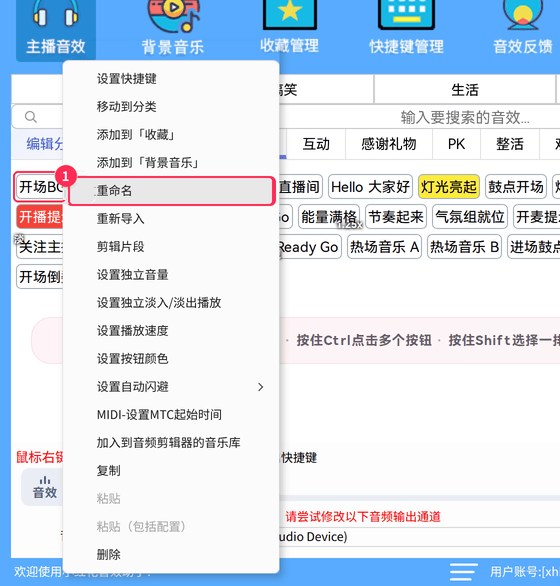560x586 pixels.
Task: Choose 设置独立淡入/淡出播放 entry
Action: click(x=171, y=303)
